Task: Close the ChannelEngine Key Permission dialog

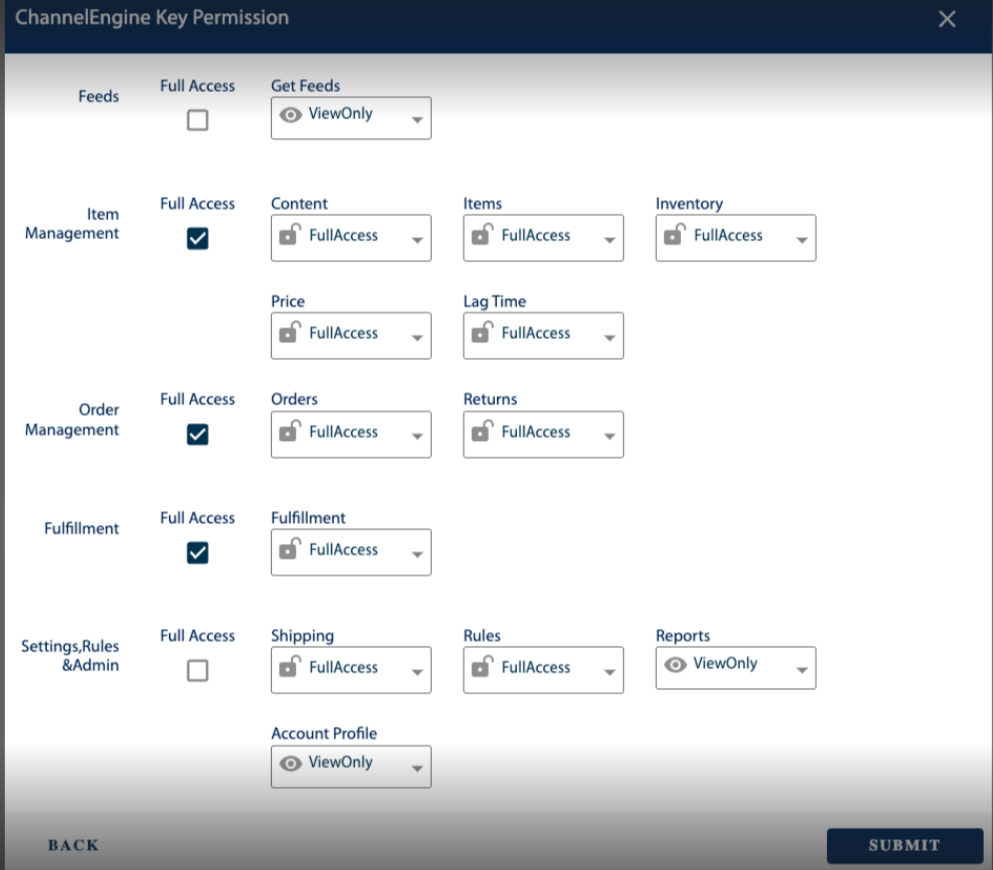Action: coord(947,19)
